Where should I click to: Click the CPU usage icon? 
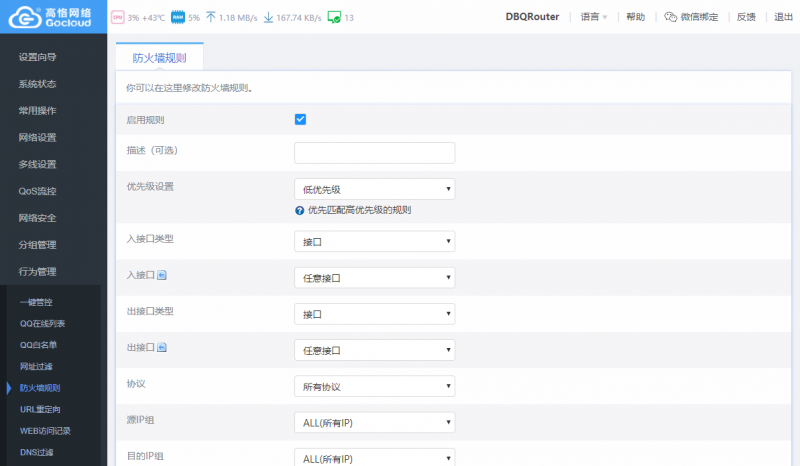[x=117, y=17]
